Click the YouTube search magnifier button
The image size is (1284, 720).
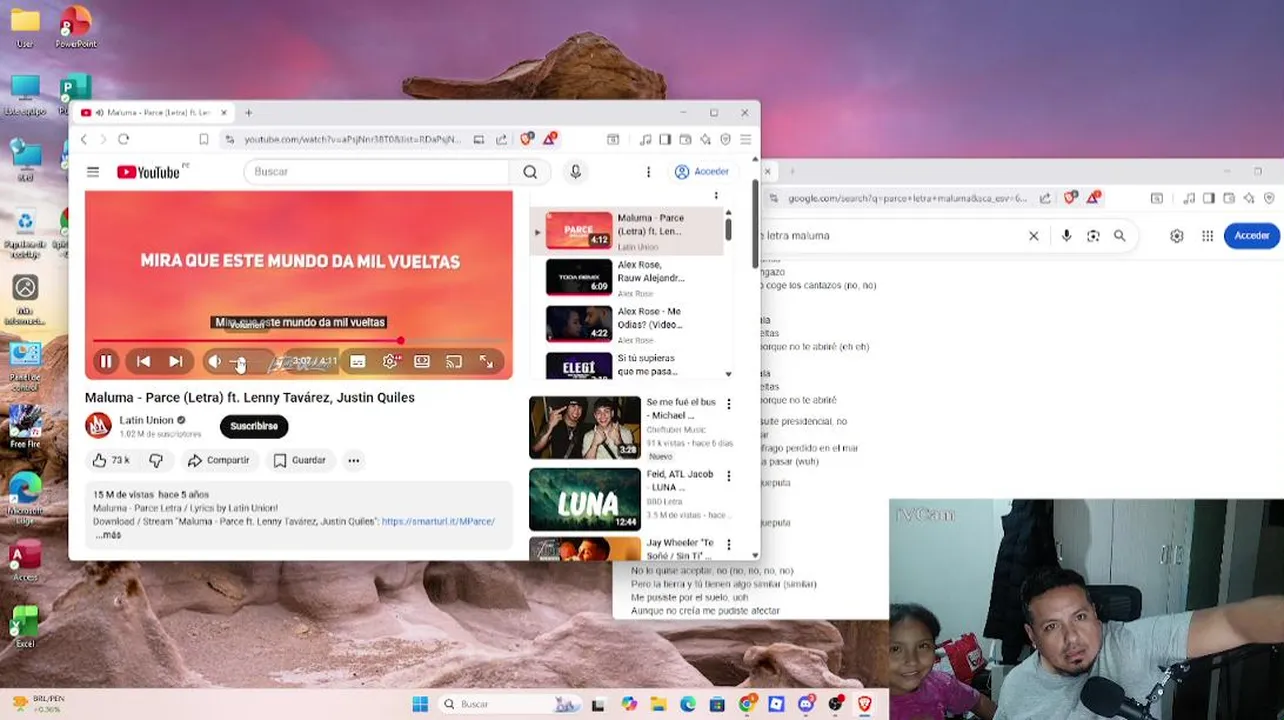click(x=530, y=172)
